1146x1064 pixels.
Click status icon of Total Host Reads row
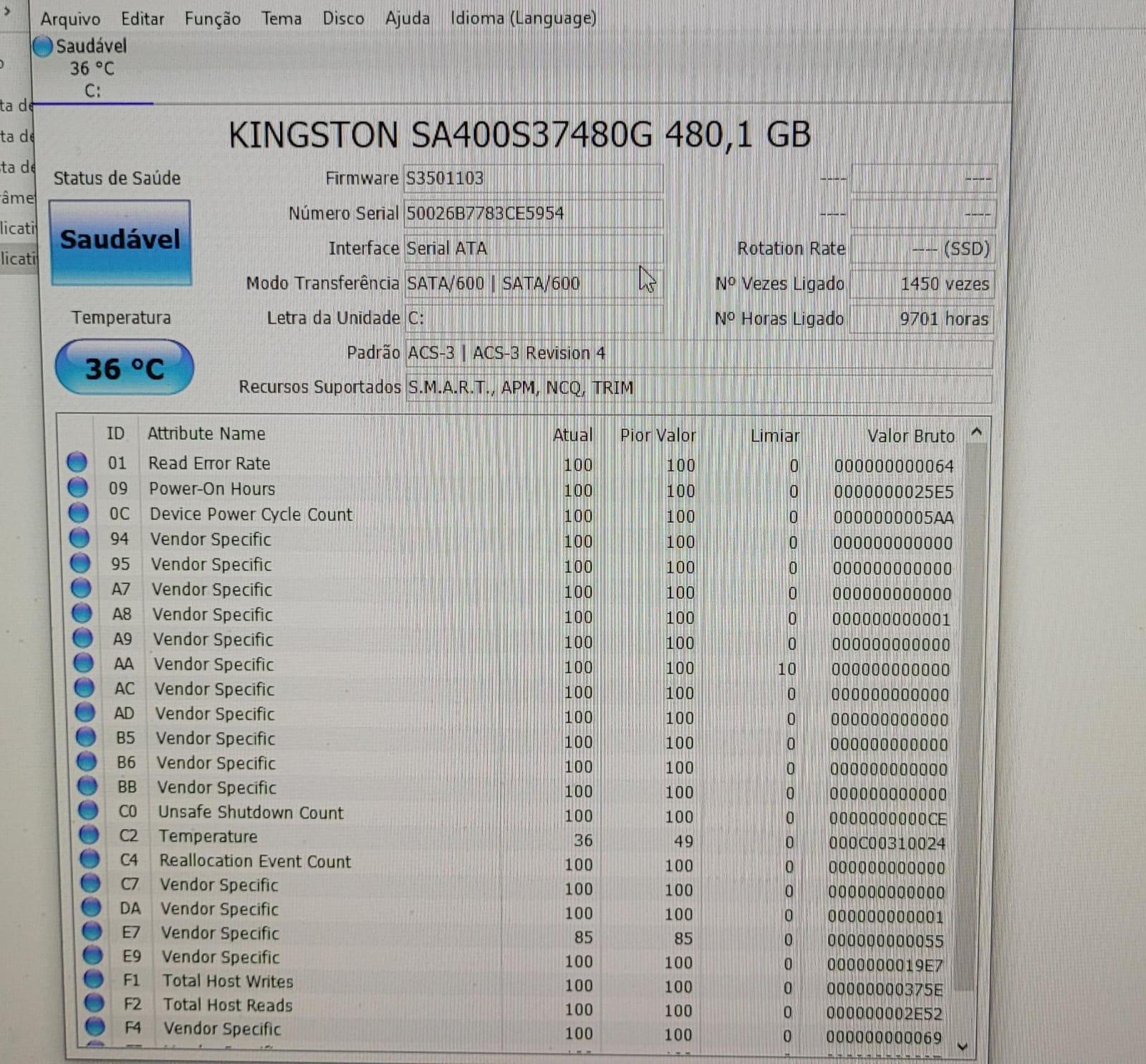click(94, 1002)
